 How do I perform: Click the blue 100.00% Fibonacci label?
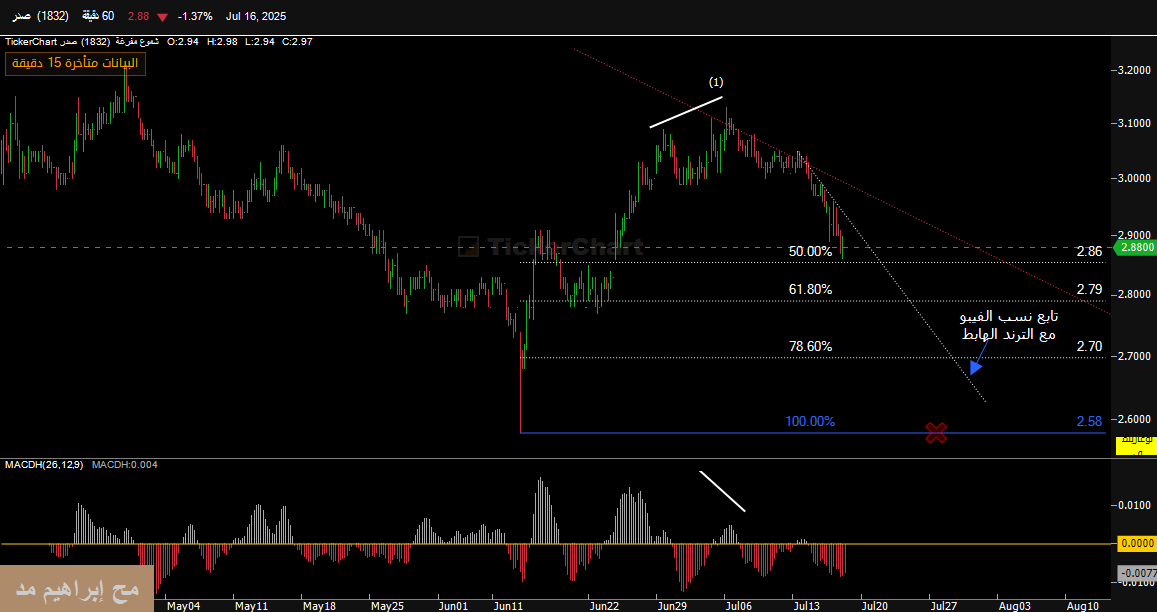(x=810, y=422)
